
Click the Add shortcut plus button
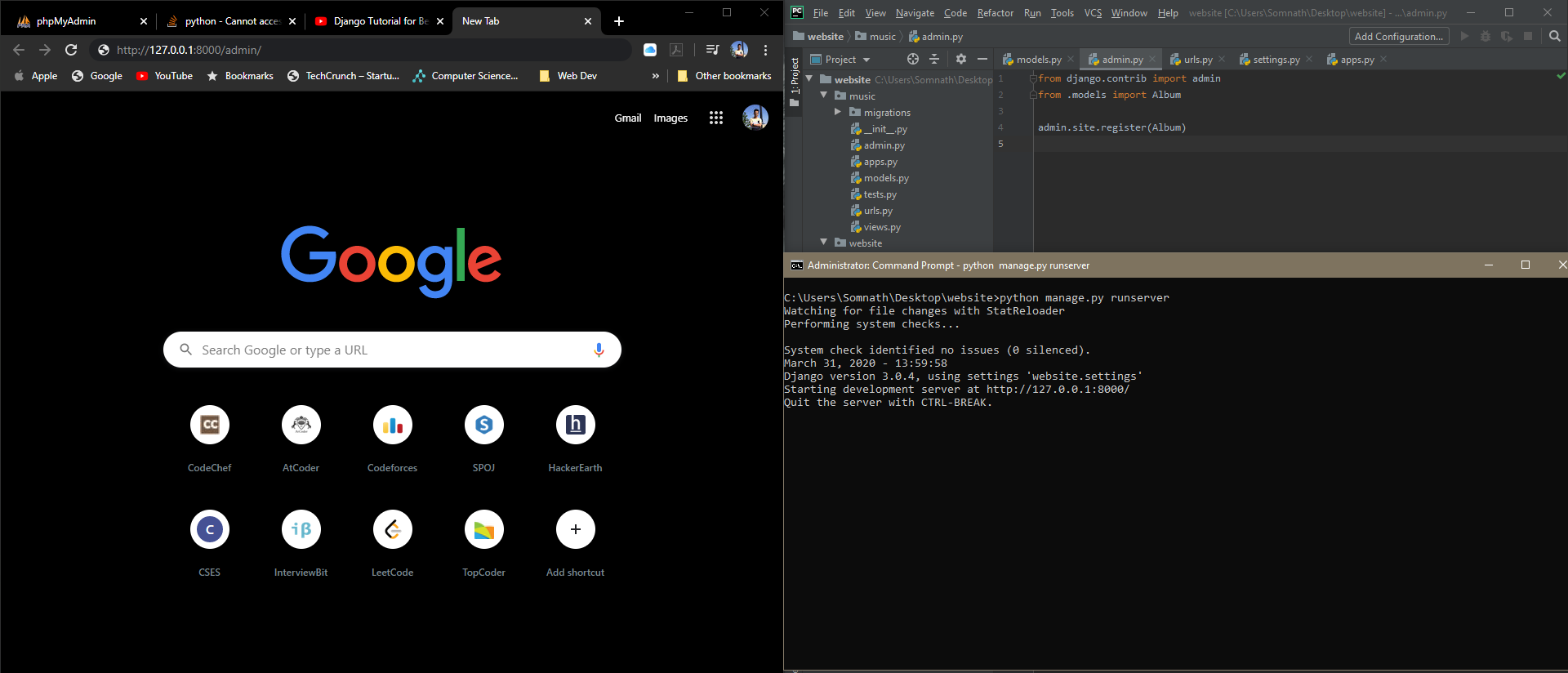[576, 529]
